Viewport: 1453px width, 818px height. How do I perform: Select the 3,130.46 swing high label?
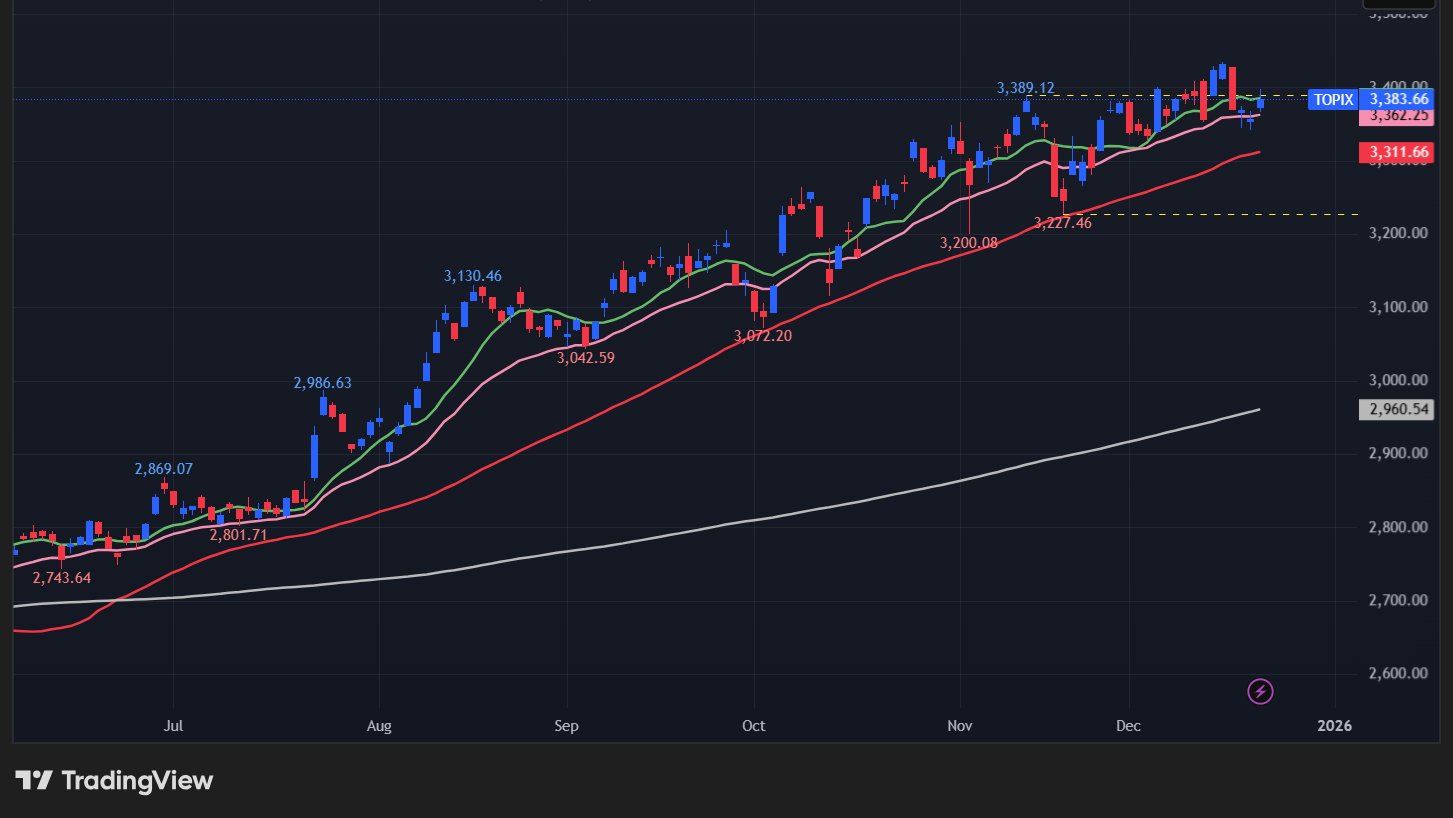(473, 276)
